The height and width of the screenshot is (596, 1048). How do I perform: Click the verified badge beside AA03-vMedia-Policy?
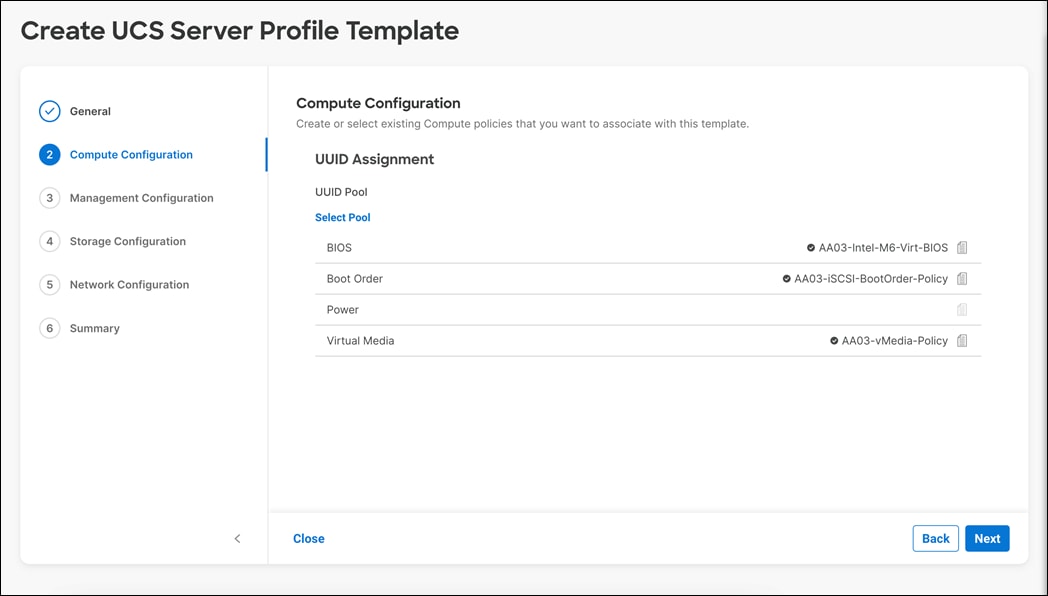[x=834, y=340]
